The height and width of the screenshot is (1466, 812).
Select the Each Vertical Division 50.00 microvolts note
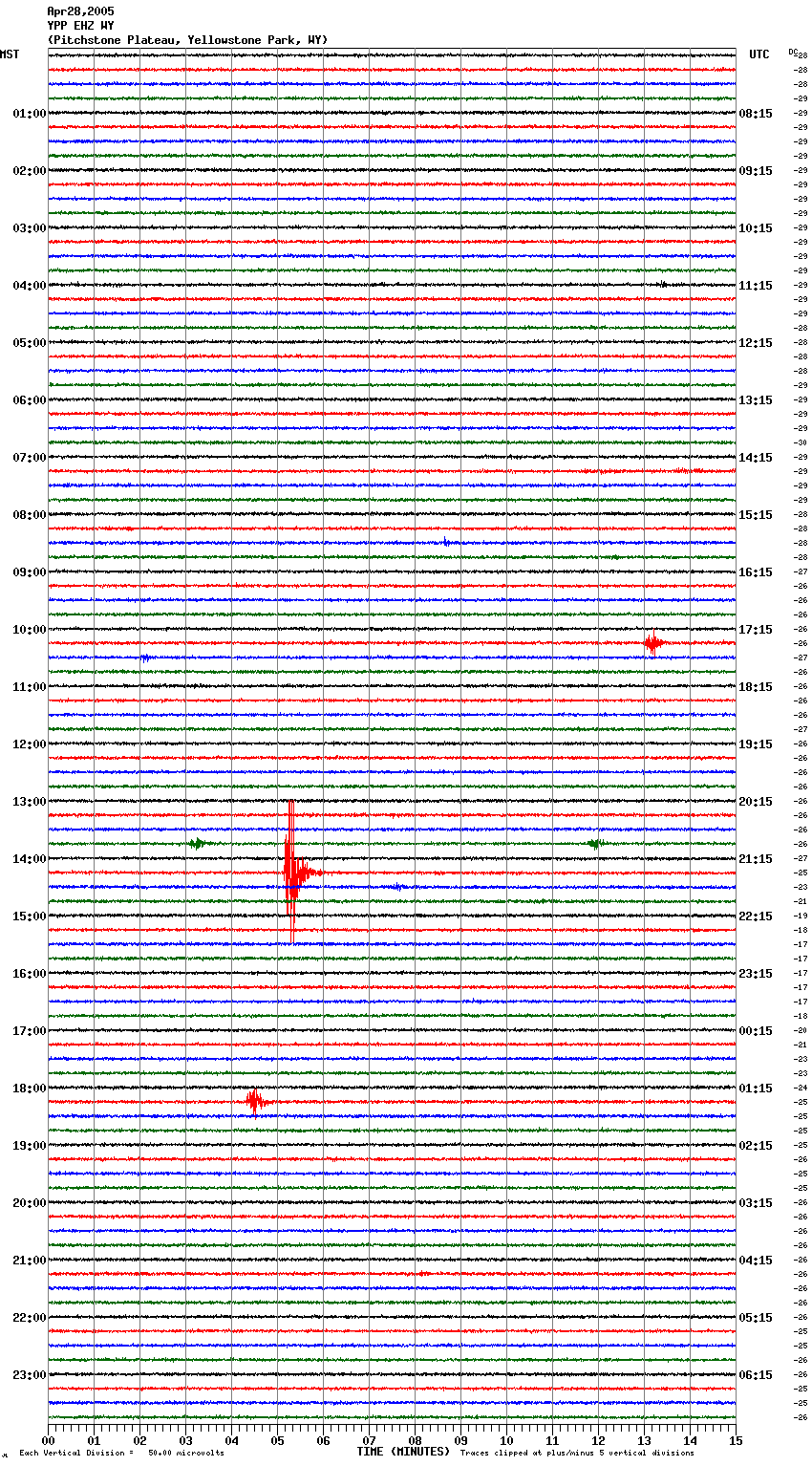point(121,1454)
